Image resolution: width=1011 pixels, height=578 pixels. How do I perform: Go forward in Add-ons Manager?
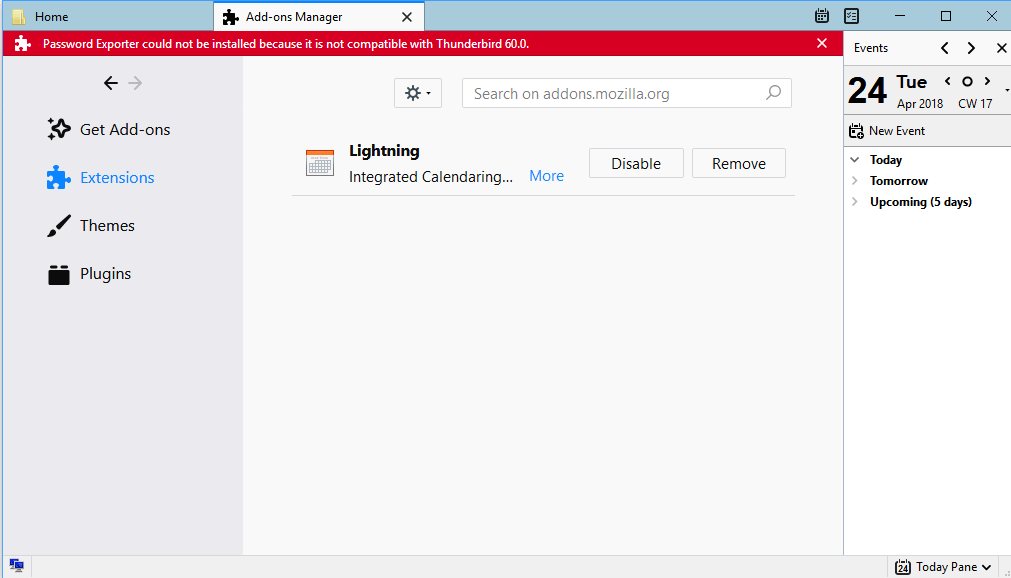point(135,83)
